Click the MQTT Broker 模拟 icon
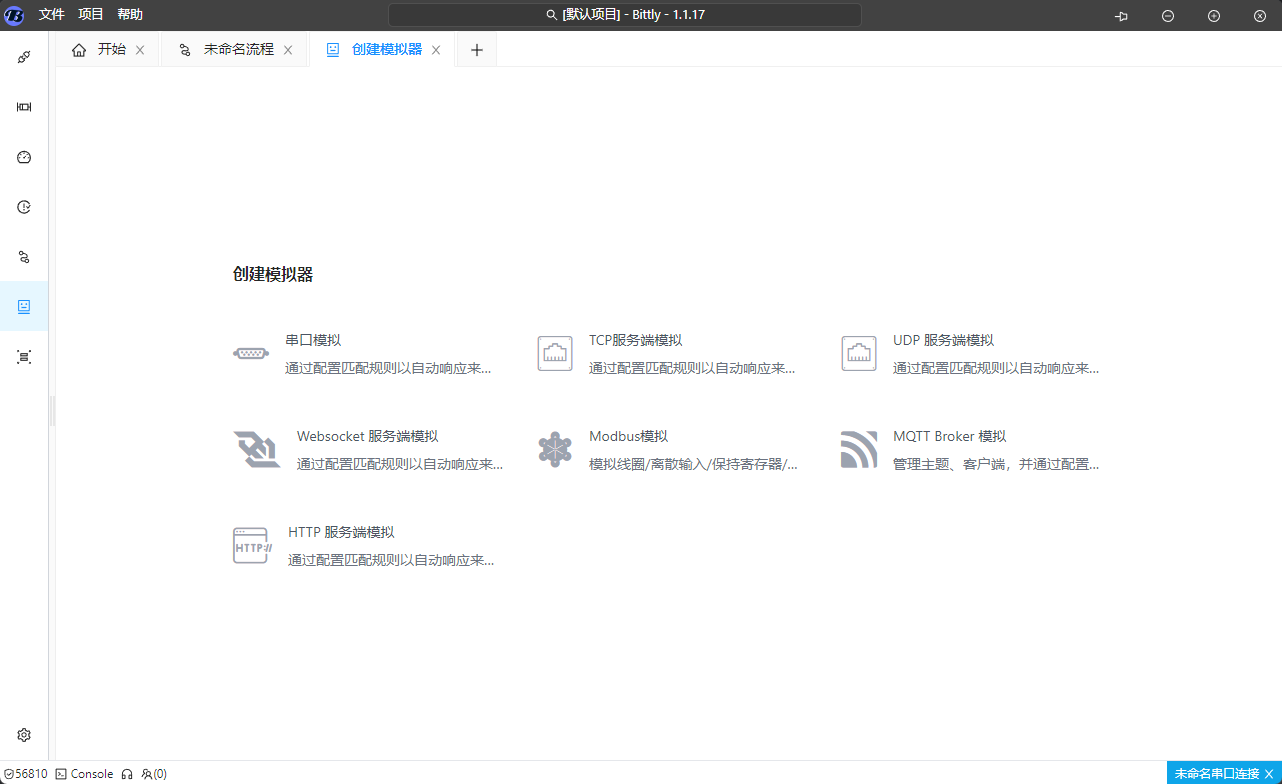This screenshot has height=784, width=1282. pyautogui.click(x=859, y=449)
